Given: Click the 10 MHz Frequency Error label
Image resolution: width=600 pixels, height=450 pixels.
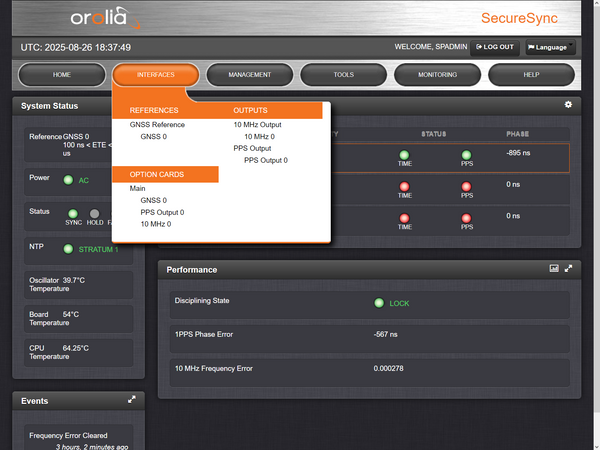Looking at the screenshot, I should [214, 368].
